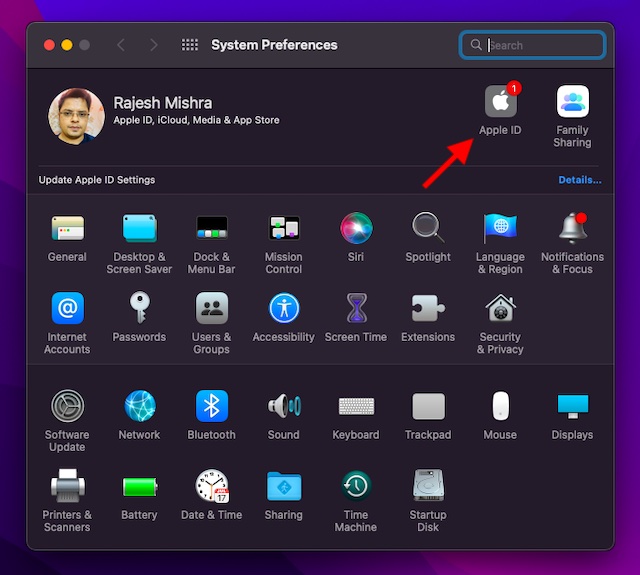Click the Details... link
This screenshot has height=575, width=640.
coord(580,180)
